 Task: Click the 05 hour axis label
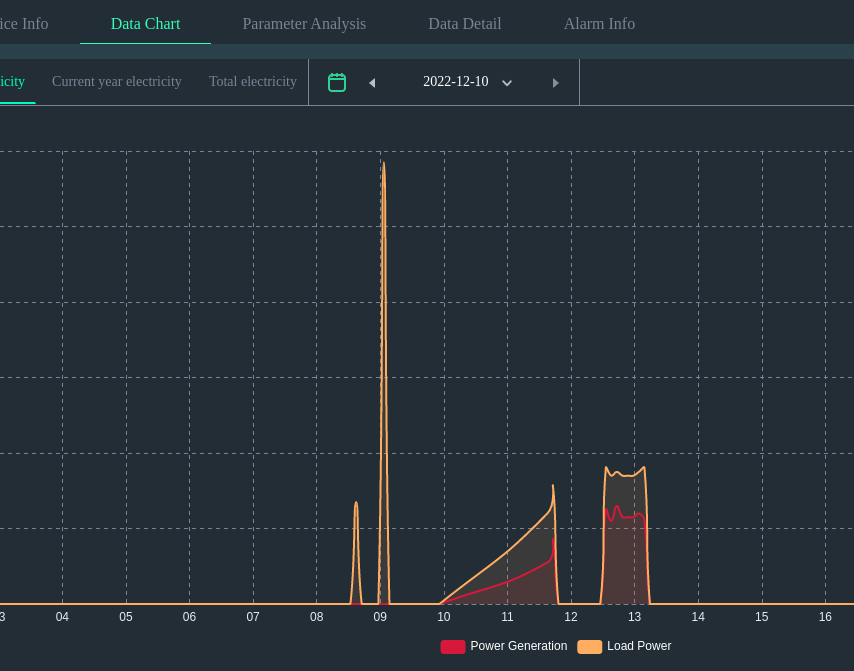click(126, 617)
